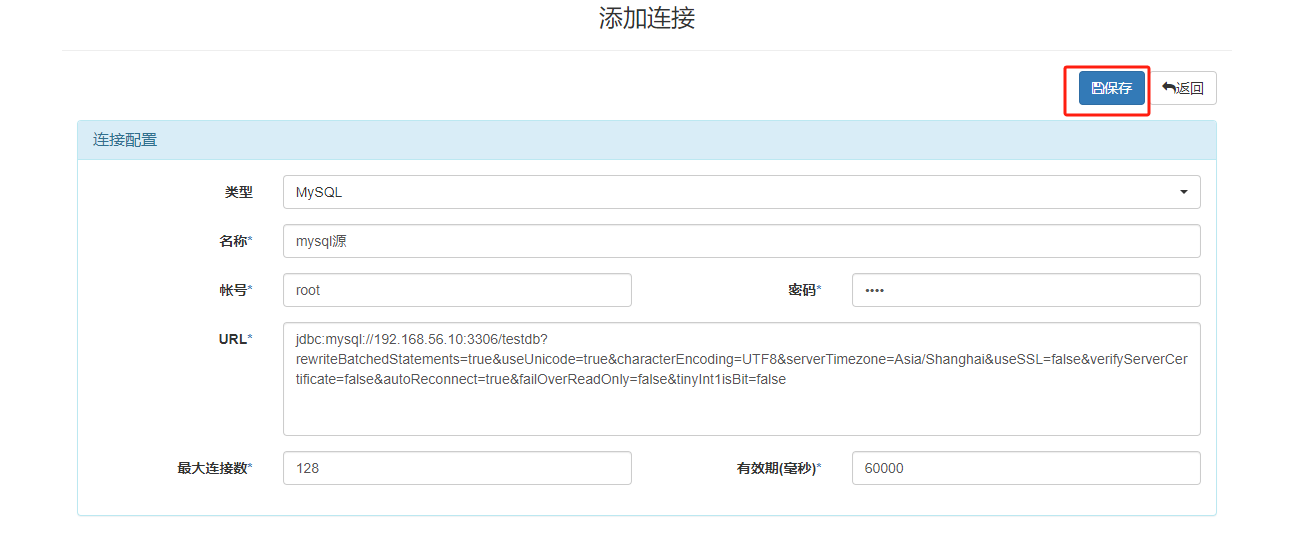Click the 连接配置 panel header
The image size is (1312, 556).
[x=647, y=140]
